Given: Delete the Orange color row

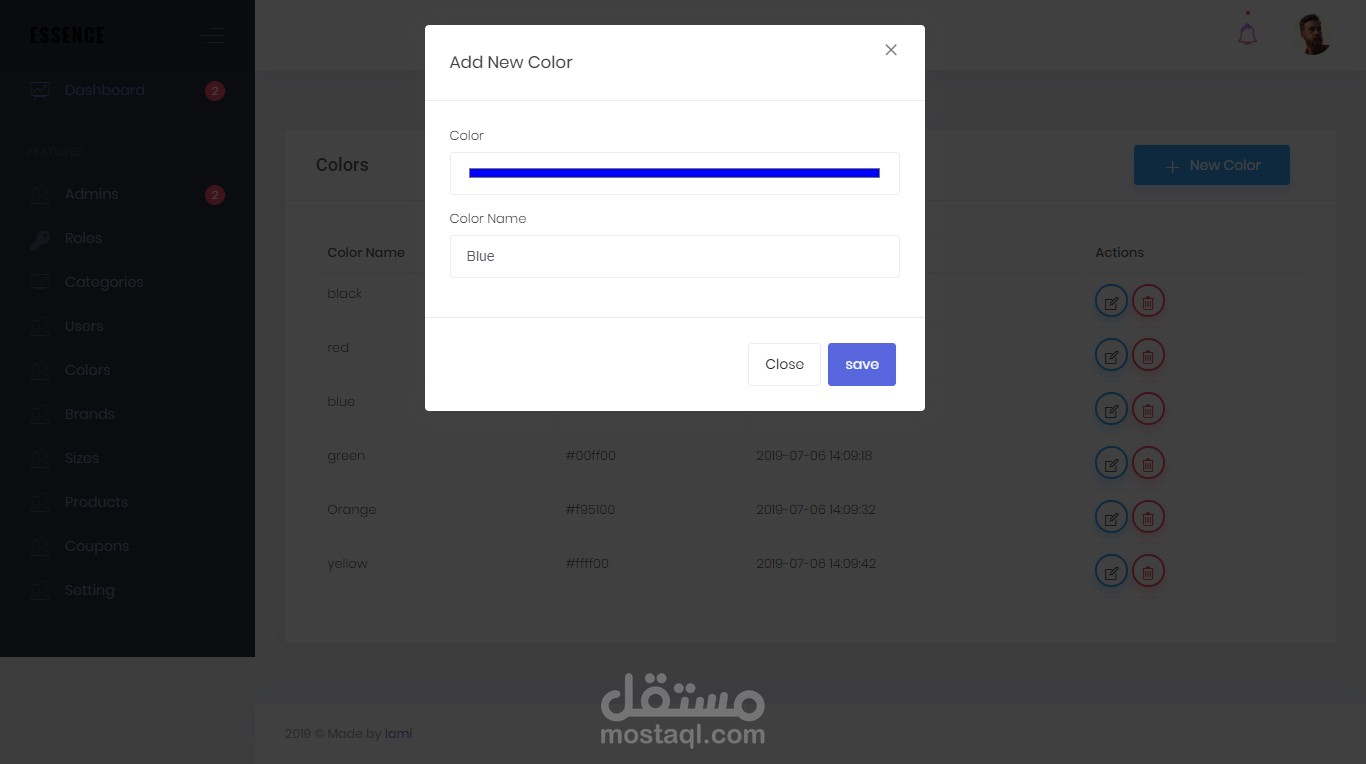Looking at the screenshot, I should [1148, 517].
